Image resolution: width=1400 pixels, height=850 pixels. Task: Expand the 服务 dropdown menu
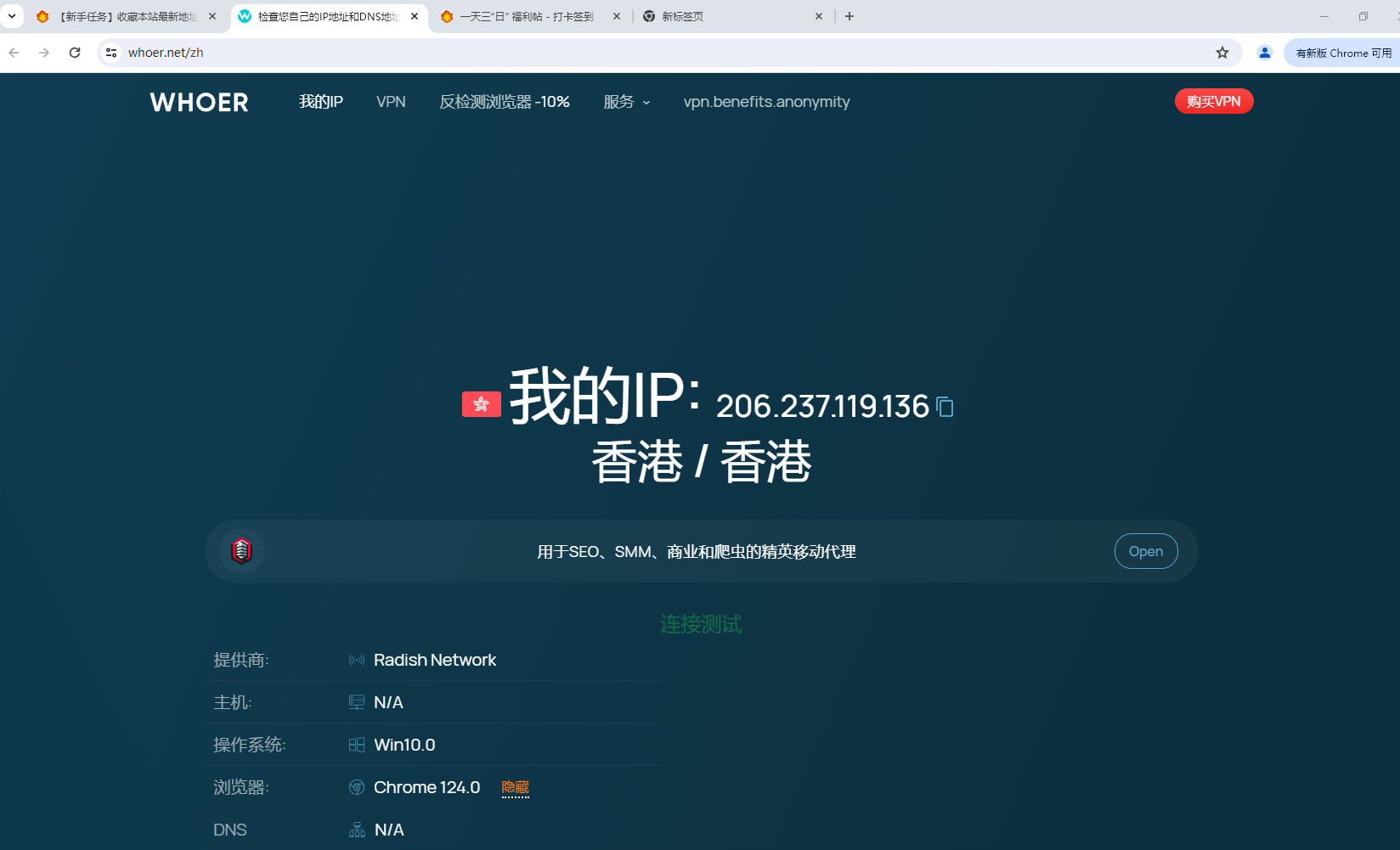[x=627, y=102]
